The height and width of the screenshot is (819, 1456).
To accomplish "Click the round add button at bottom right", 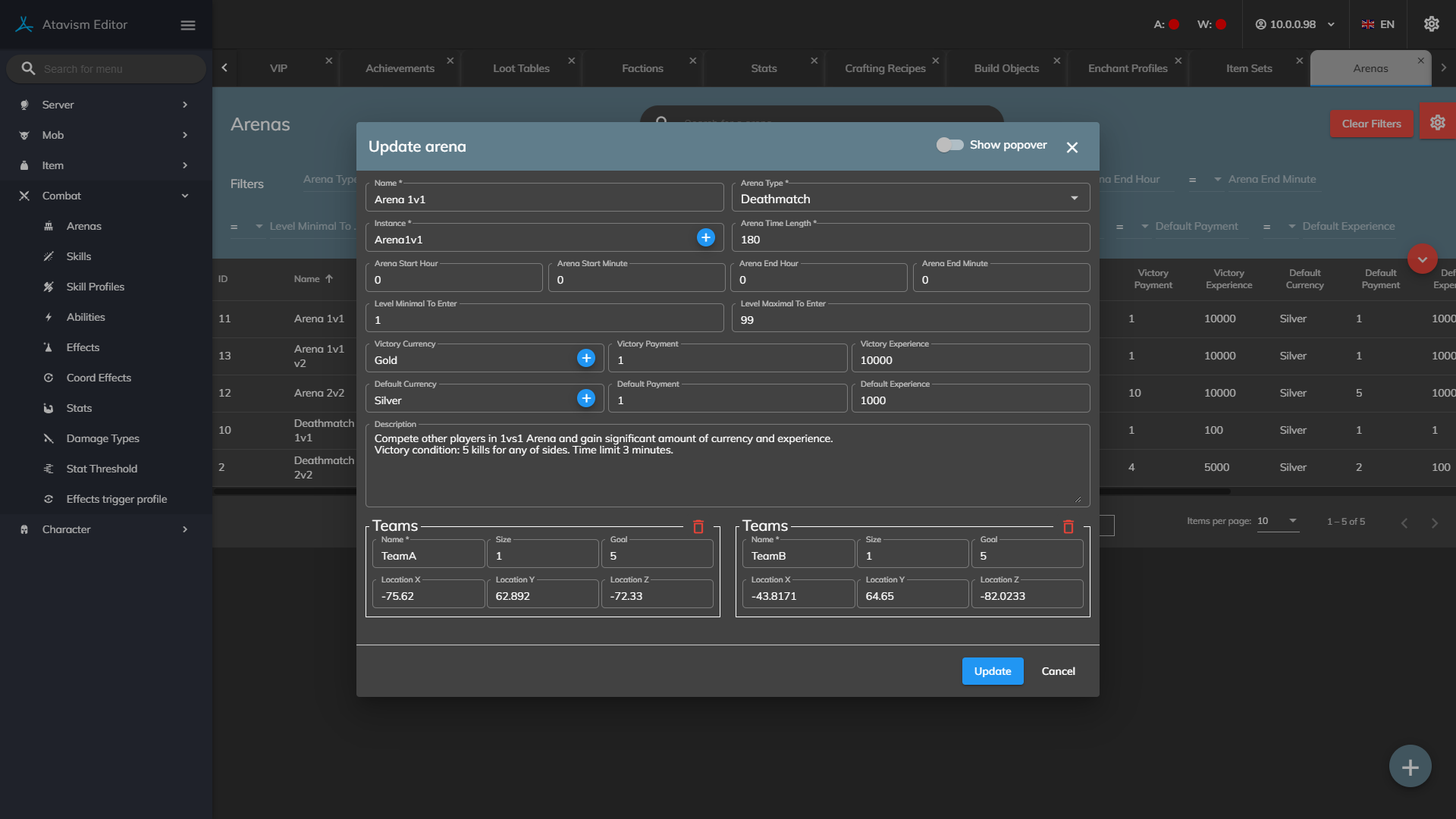I will 1410,767.
